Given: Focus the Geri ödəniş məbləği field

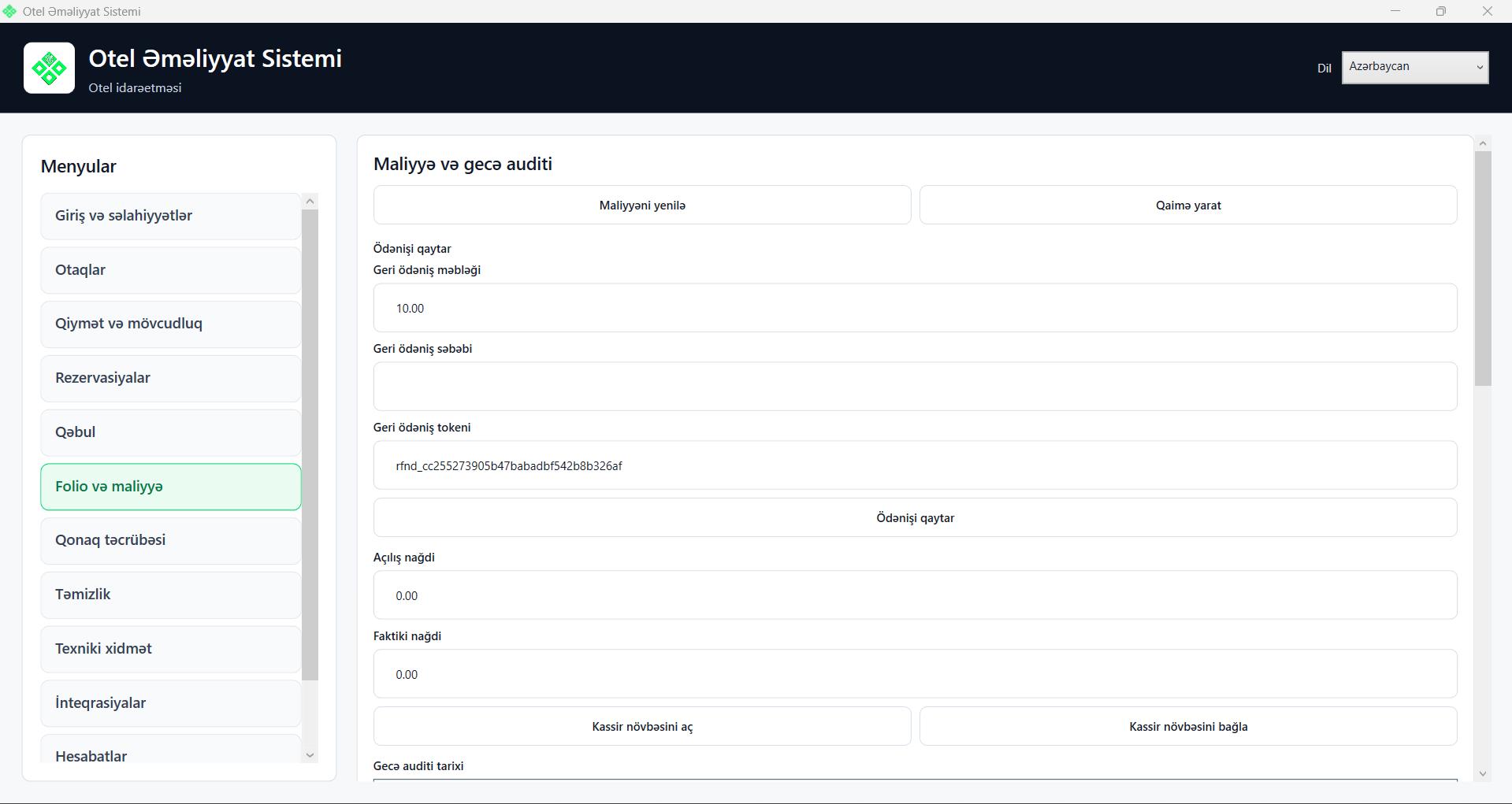Looking at the screenshot, I should (915, 308).
